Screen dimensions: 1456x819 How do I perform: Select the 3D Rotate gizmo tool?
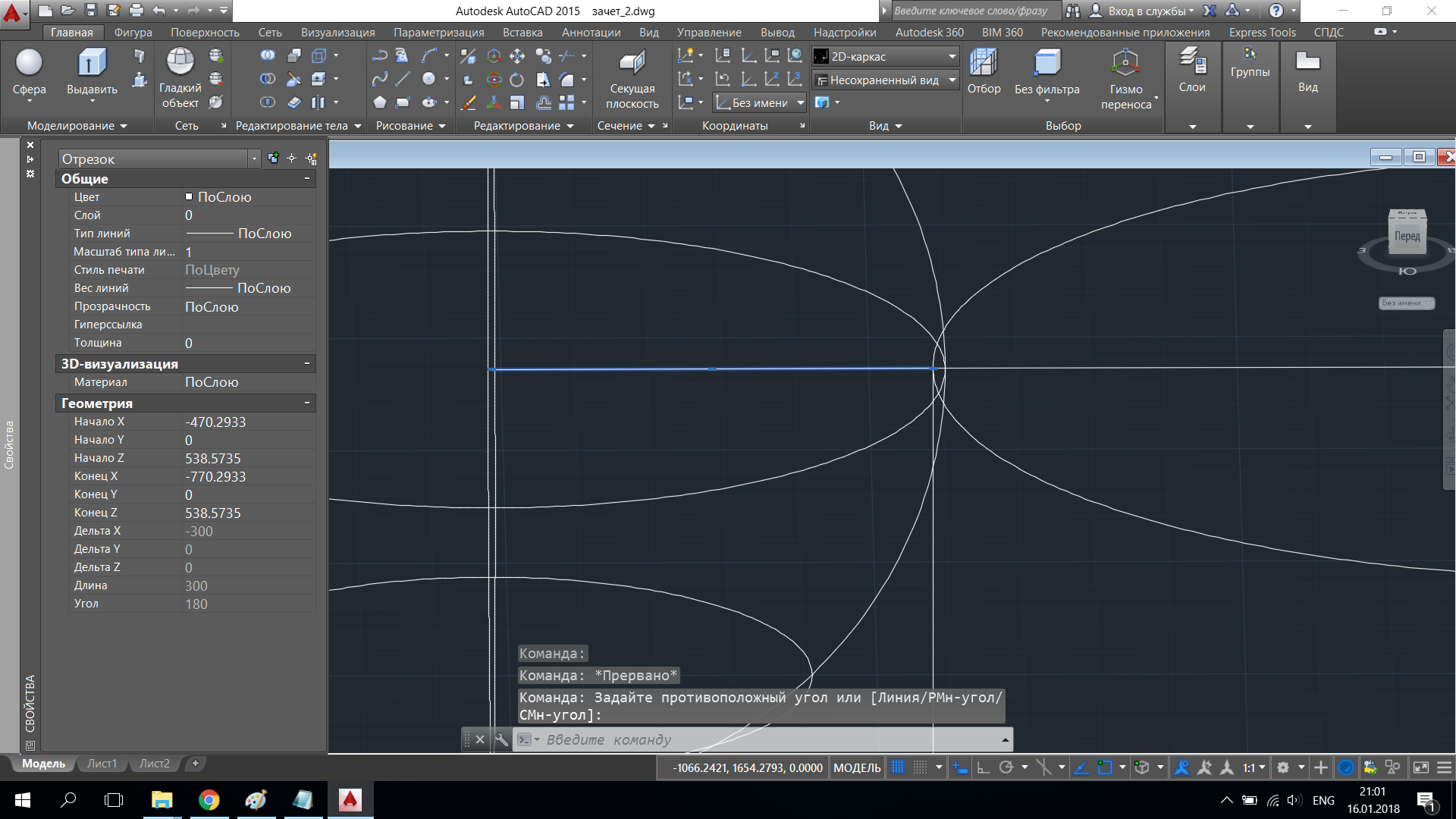pos(494,79)
